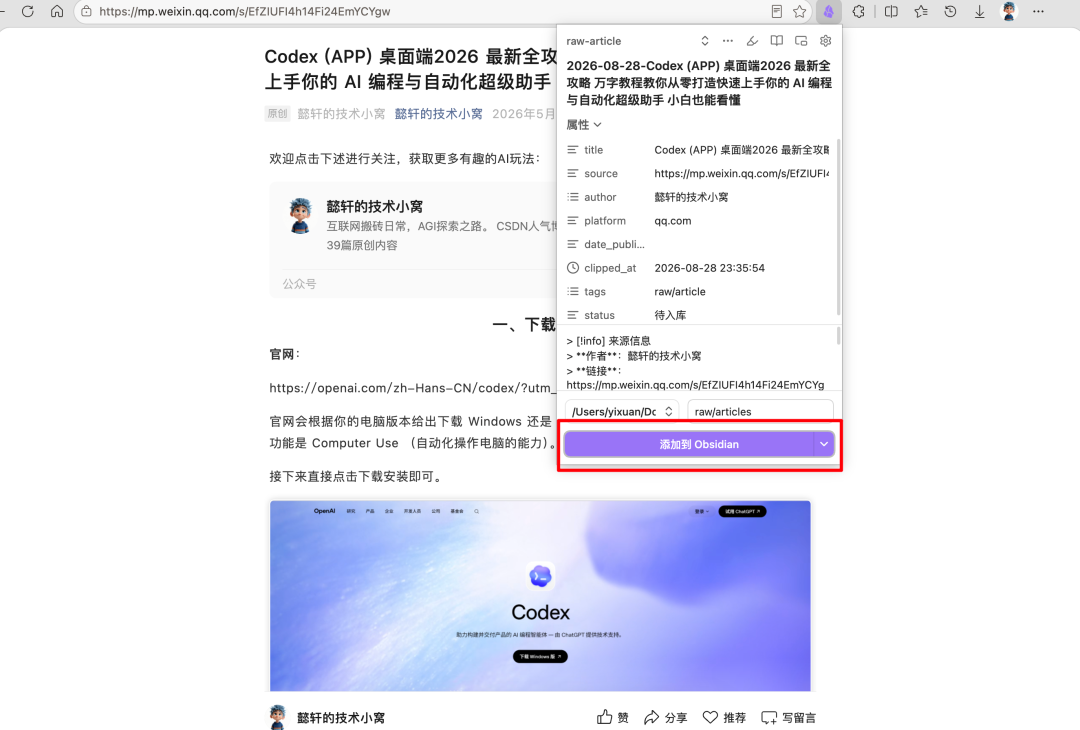Click the clipped_at clock property icon
1080x730 pixels.
click(x=572, y=268)
